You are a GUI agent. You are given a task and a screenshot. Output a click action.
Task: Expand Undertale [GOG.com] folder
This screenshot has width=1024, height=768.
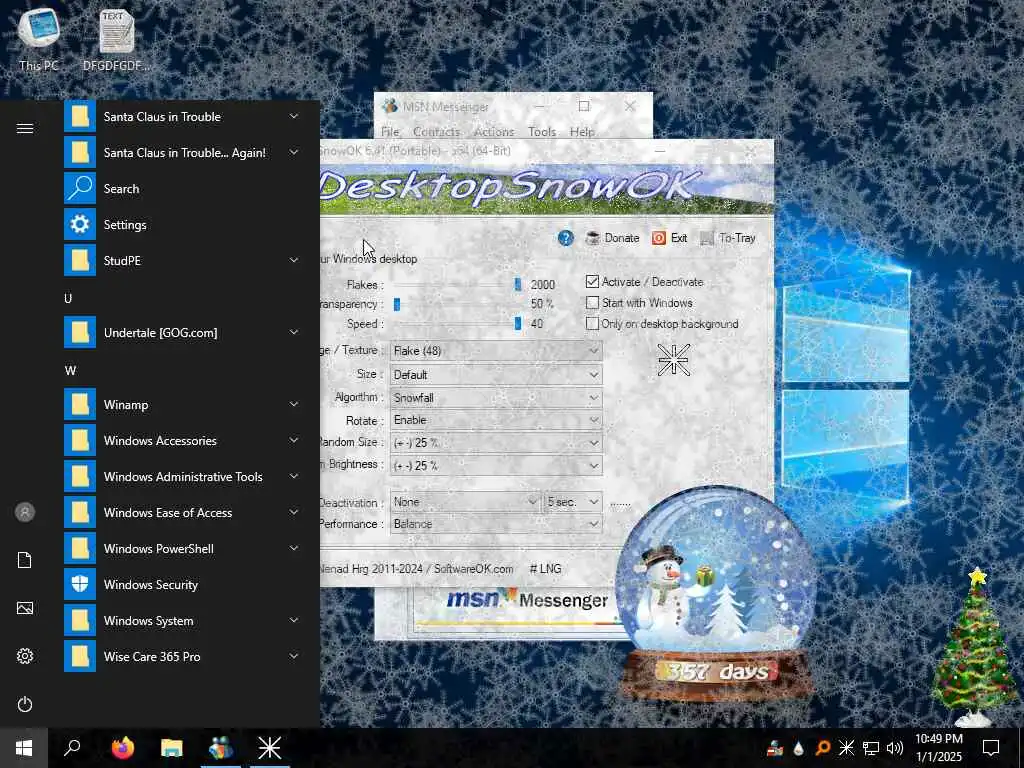294,332
